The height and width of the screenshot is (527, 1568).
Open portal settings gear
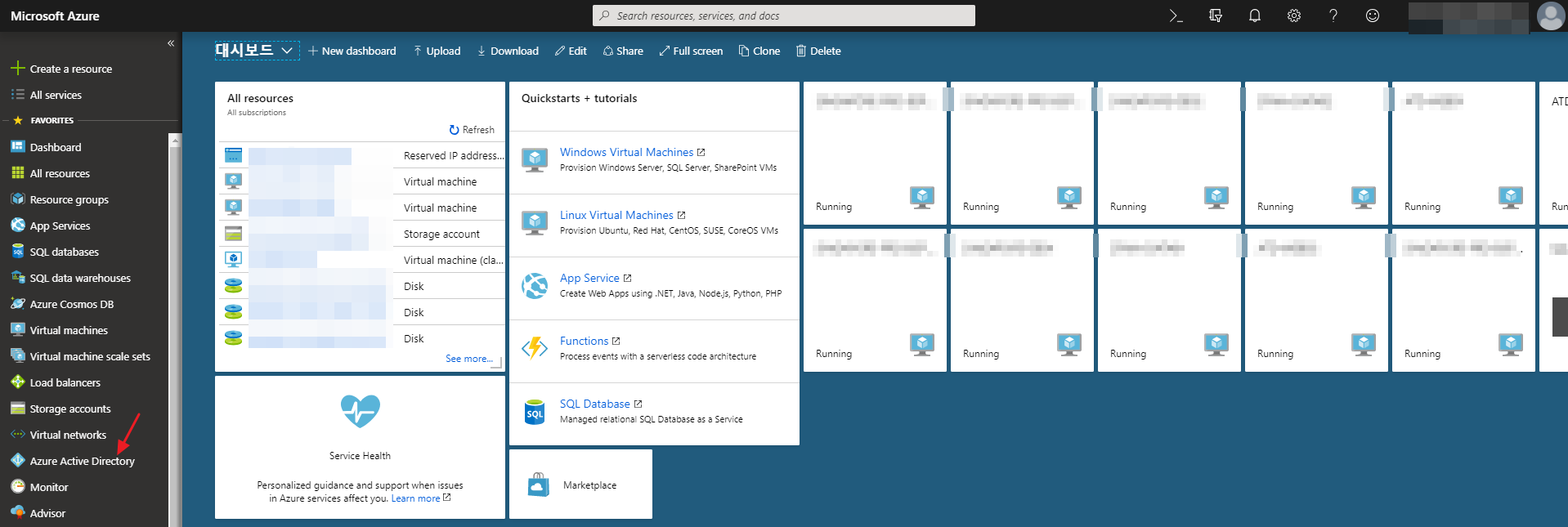pos(1293,16)
